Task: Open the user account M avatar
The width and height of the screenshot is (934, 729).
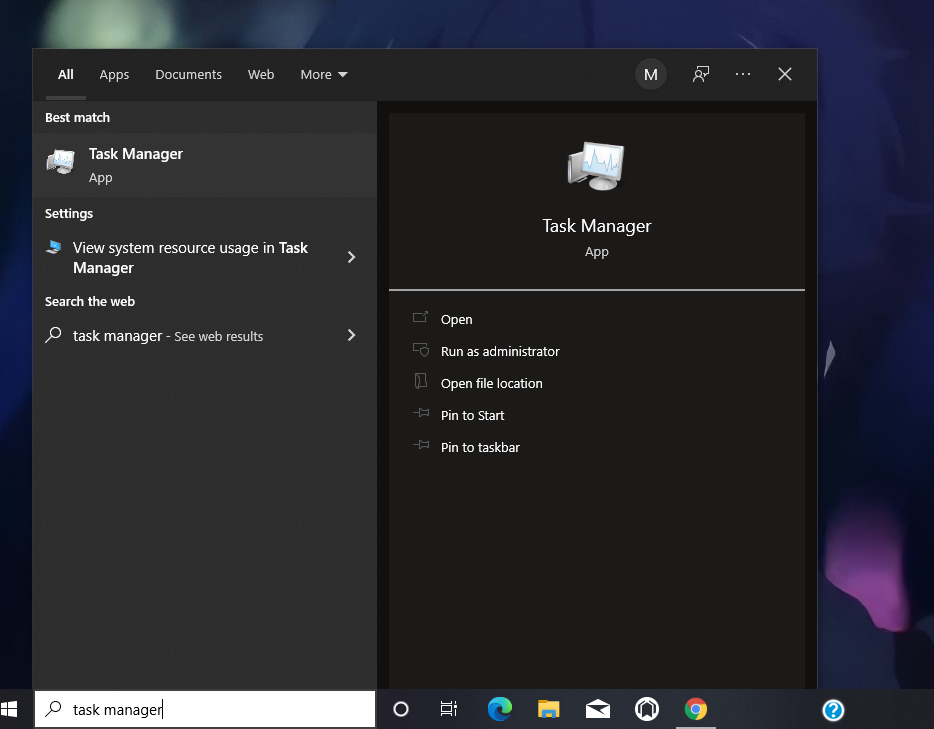Action: (x=650, y=74)
